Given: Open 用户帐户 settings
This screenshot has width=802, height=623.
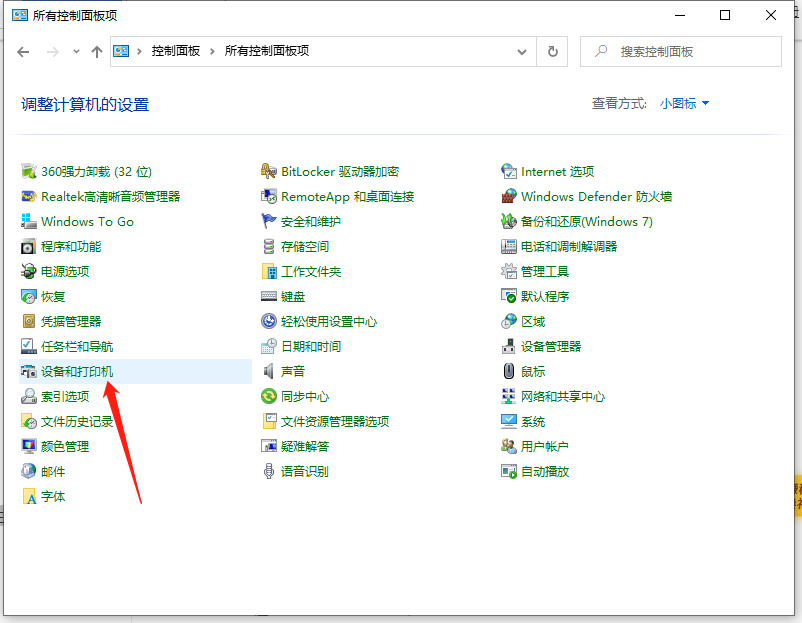Looking at the screenshot, I should click(543, 446).
